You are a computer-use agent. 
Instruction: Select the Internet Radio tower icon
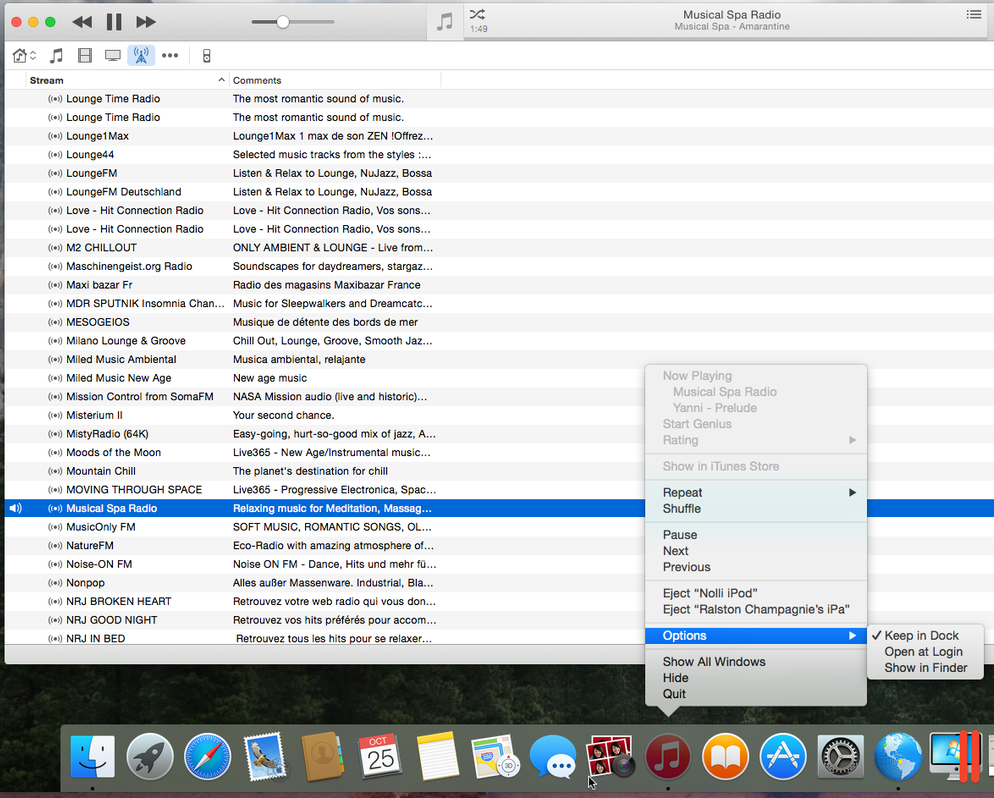(x=141, y=56)
